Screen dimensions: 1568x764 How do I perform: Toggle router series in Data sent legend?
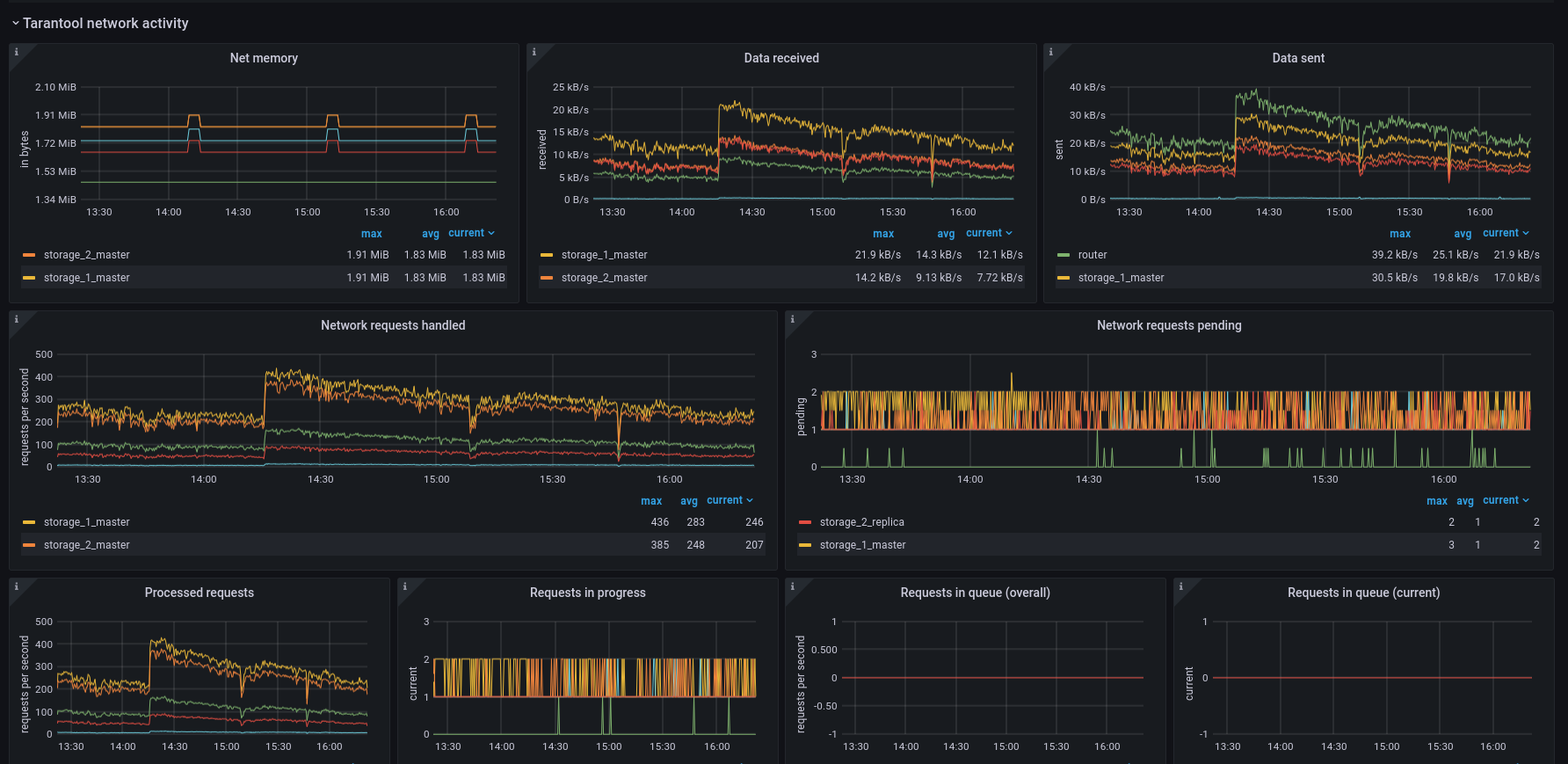(x=1093, y=255)
